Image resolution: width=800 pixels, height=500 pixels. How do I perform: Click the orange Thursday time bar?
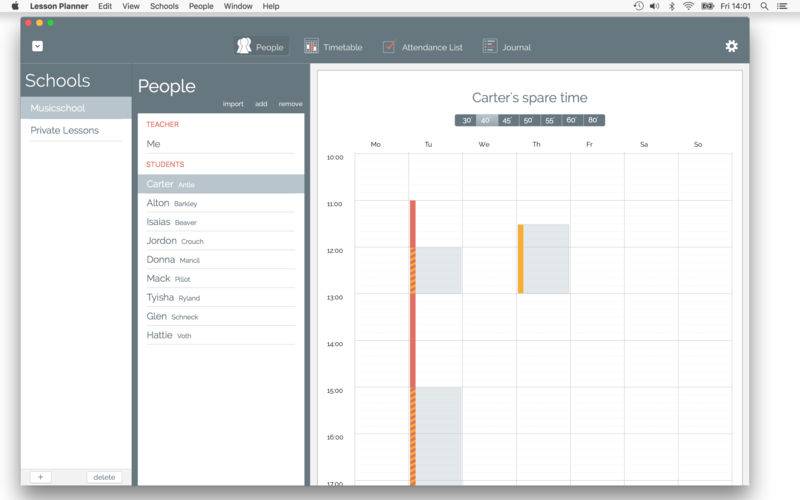[x=520, y=258]
